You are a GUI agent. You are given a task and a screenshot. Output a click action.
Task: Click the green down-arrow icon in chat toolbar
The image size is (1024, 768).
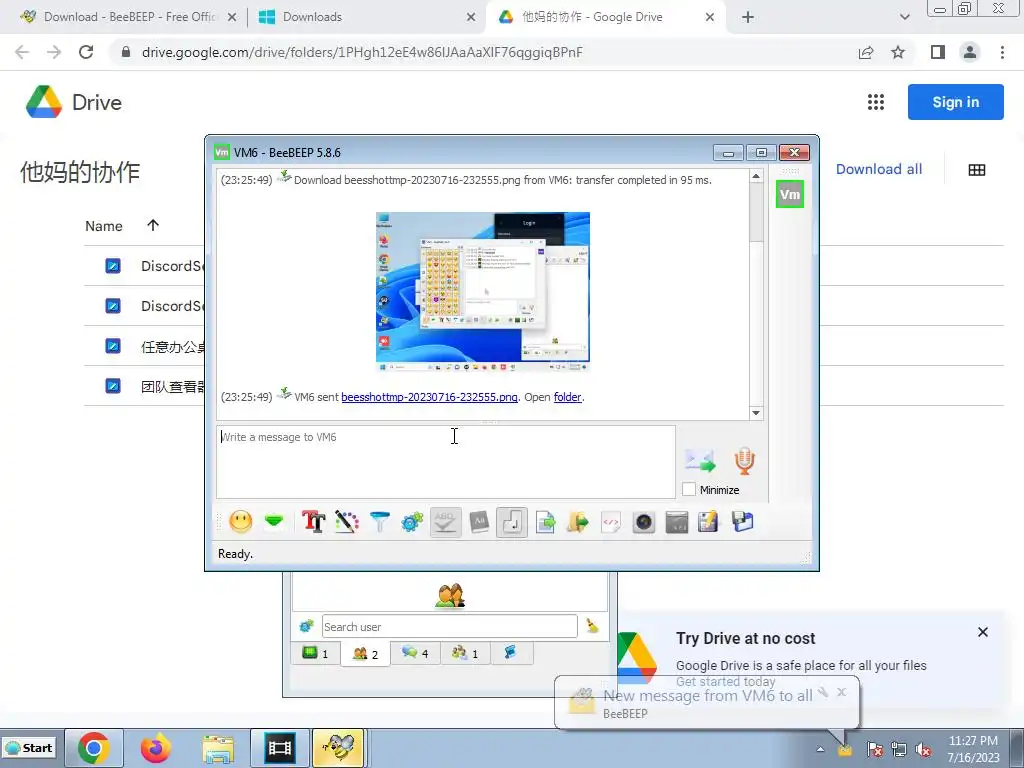(x=274, y=522)
